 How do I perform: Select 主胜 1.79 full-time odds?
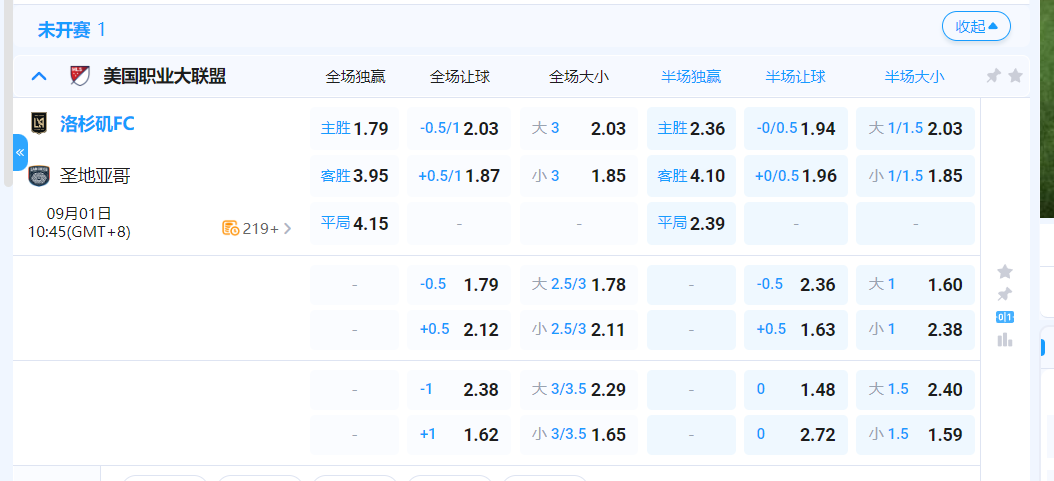[354, 128]
